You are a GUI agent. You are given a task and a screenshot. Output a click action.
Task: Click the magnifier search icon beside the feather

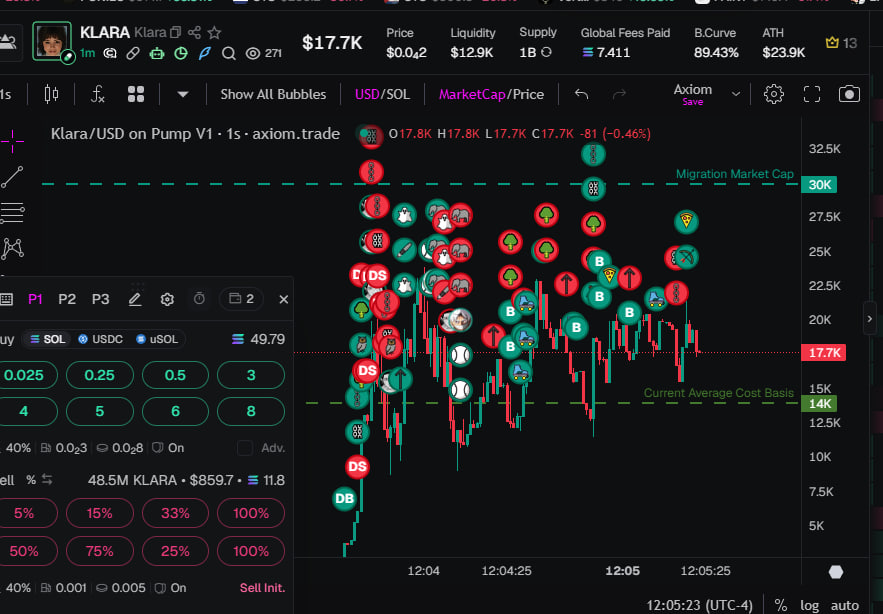click(x=229, y=54)
